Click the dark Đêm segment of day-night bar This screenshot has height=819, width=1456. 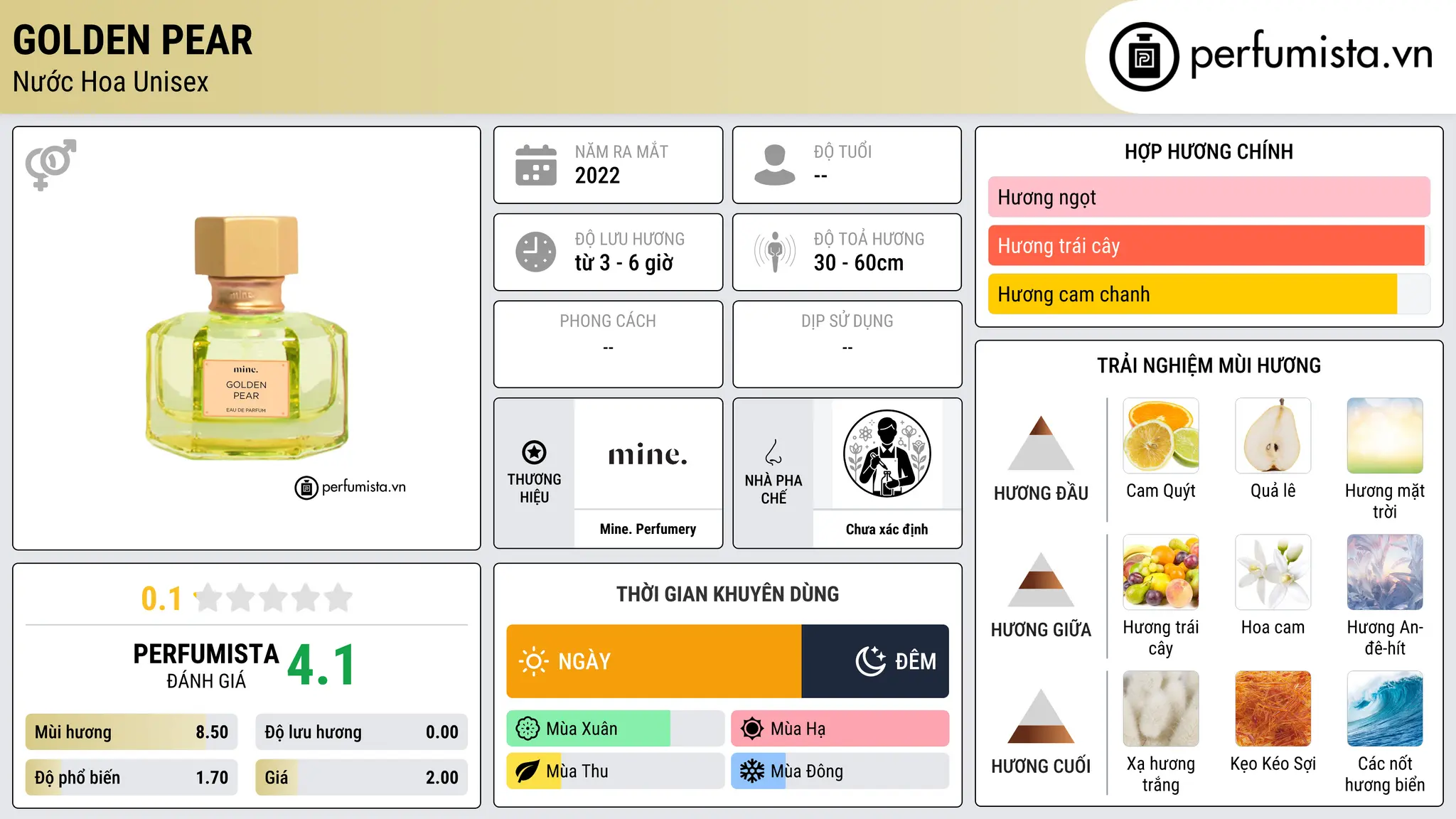click(875, 661)
